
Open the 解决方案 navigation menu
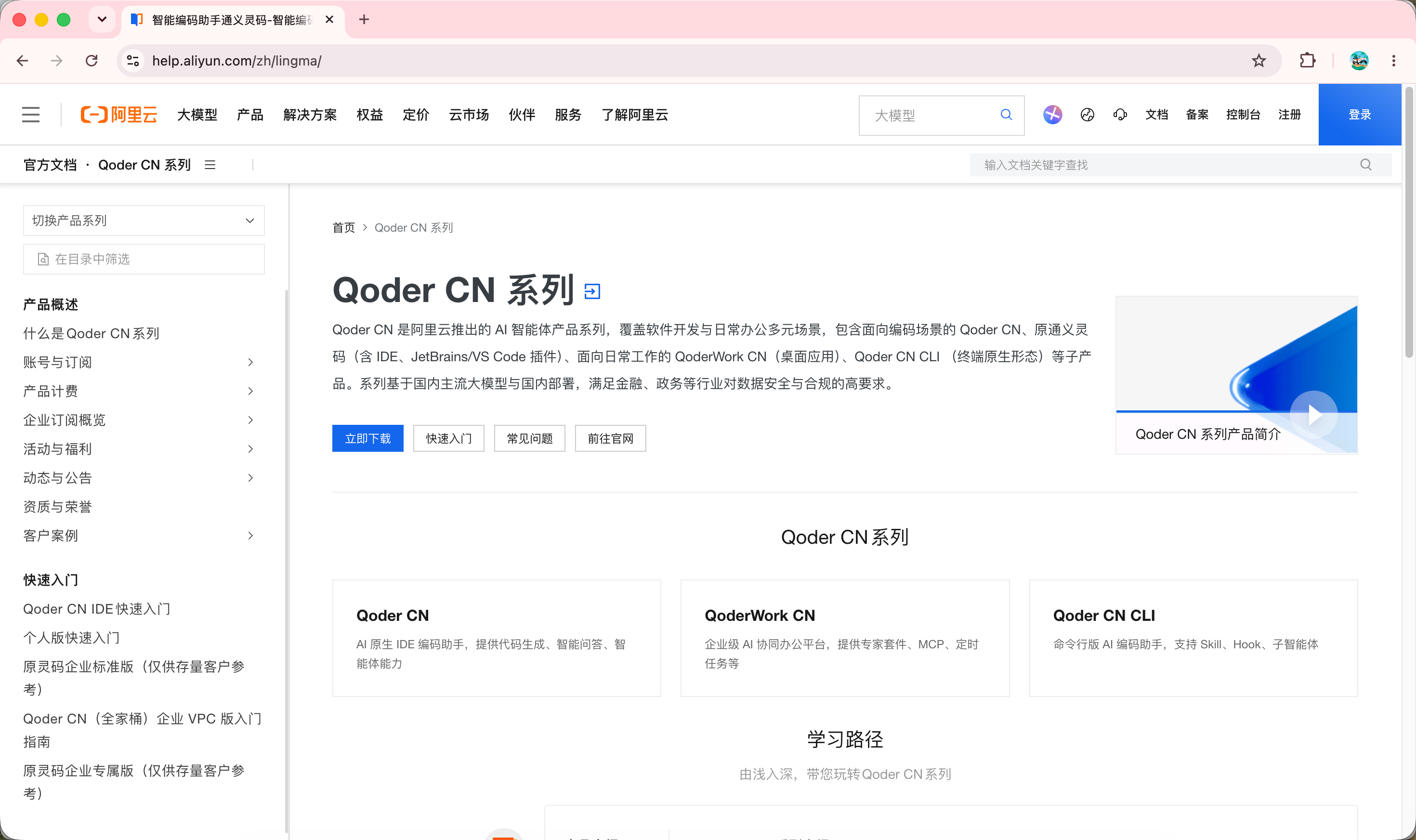pyautogui.click(x=310, y=115)
